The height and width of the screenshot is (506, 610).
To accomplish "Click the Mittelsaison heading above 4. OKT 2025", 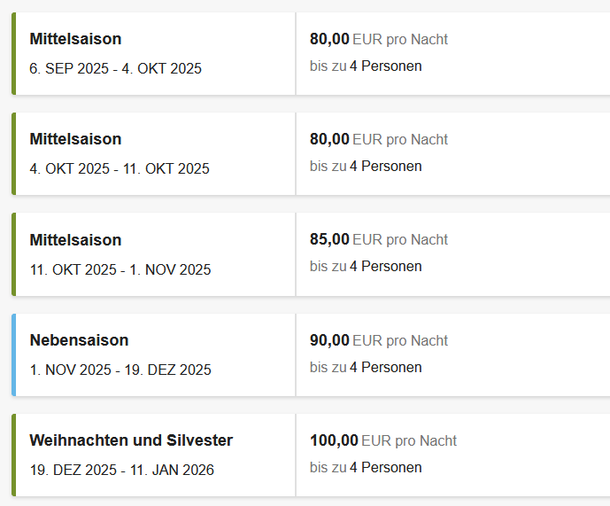I will tap(76, 140).
